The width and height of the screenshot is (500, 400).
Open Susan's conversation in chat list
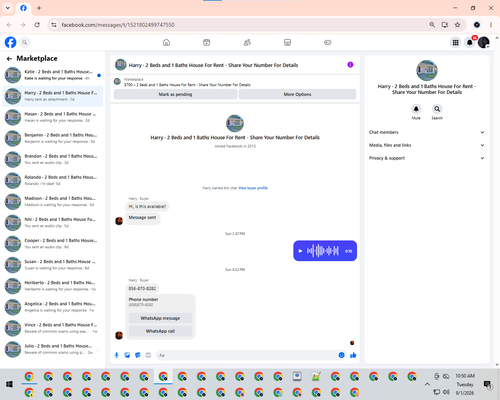coord(53,265)
